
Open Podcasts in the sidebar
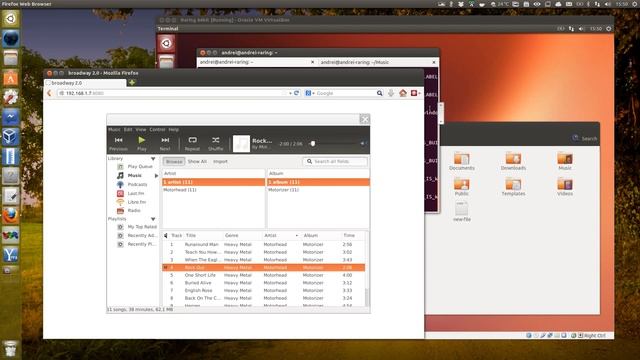point(137,184)
